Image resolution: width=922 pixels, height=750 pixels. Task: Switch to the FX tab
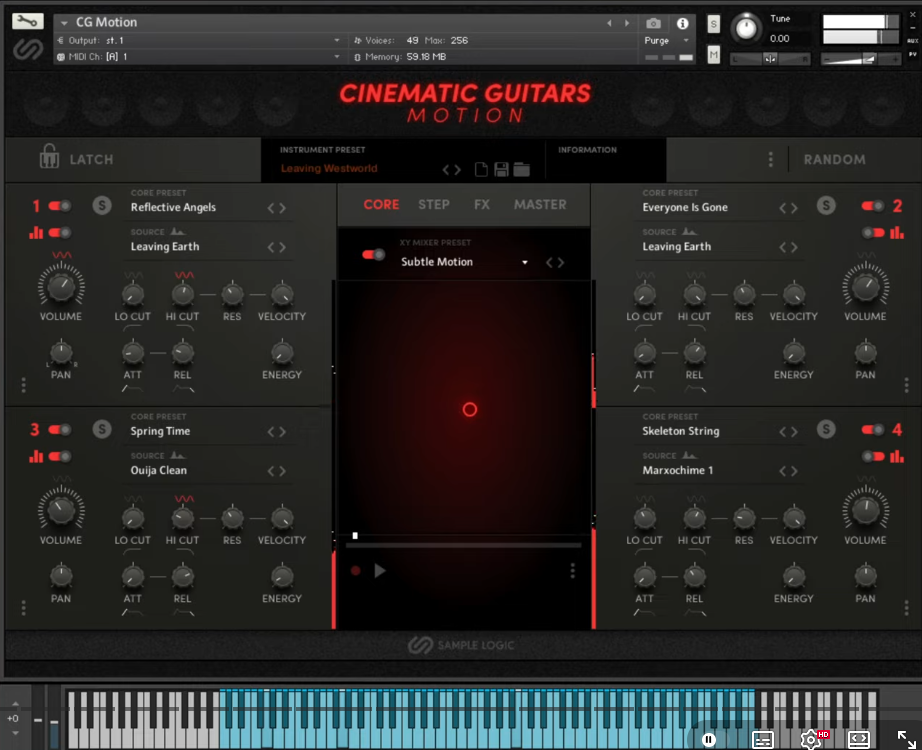[481, 204]
